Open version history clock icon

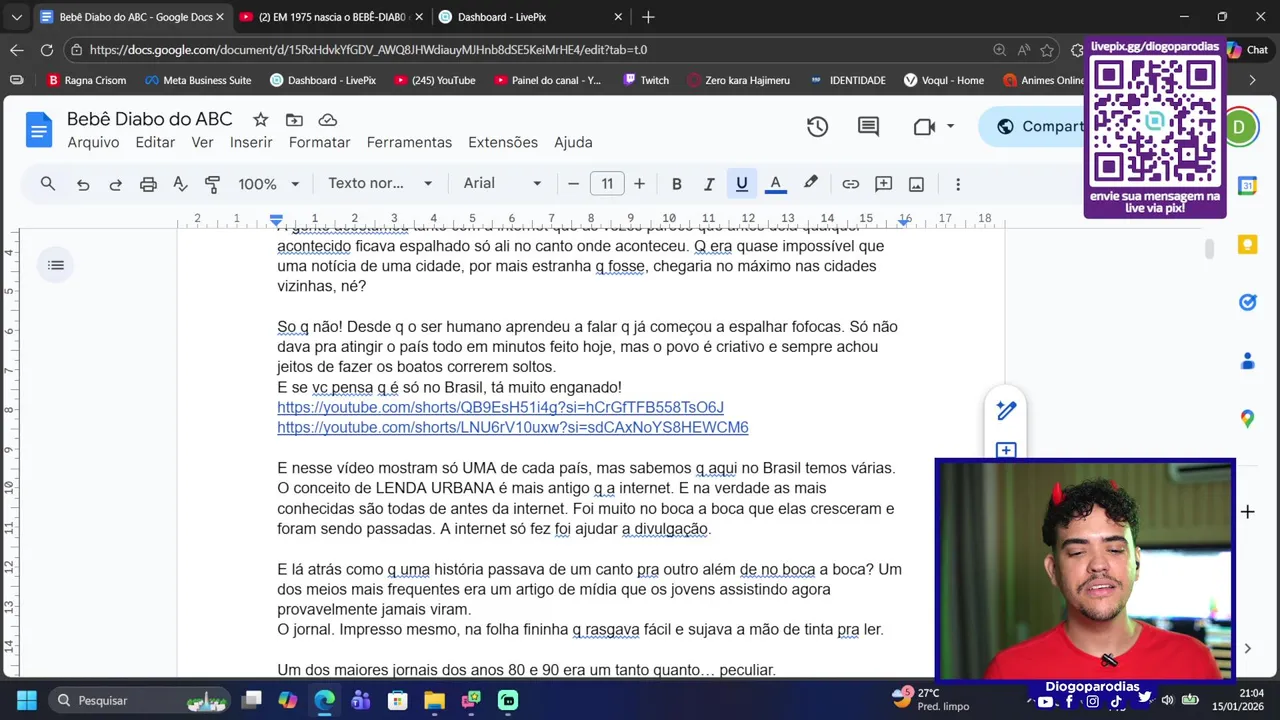pyautogui.click(x=817, y=127)
